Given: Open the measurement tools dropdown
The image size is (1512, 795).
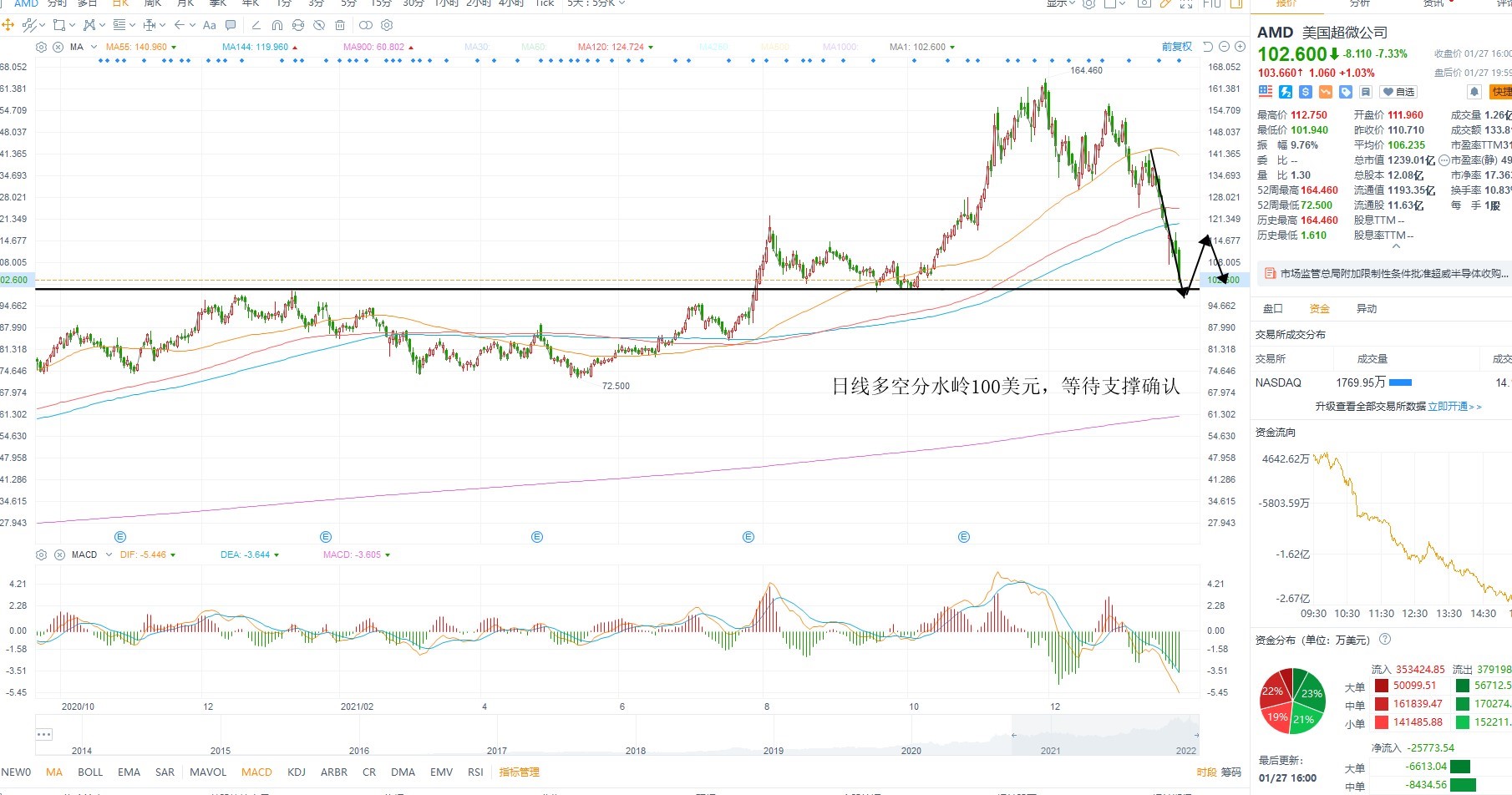Looking at the screenshot, I should (x=162, y=25).
